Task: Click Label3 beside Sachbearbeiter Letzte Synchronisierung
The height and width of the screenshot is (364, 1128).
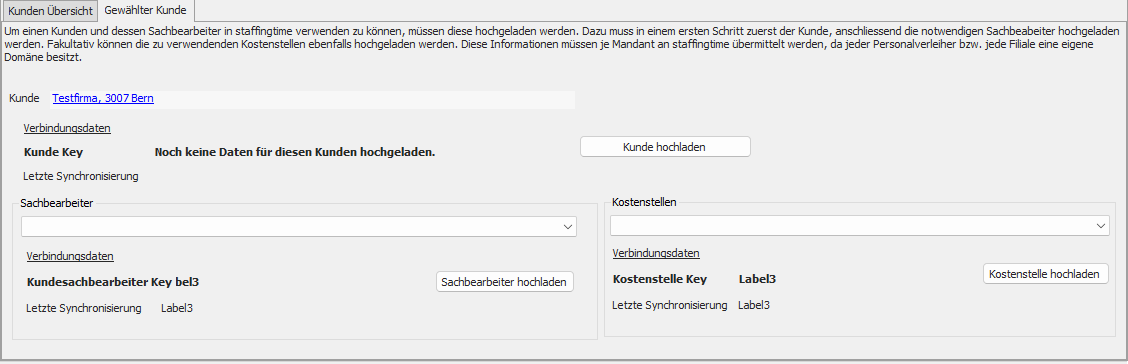Action: click(x=177, y=309)
